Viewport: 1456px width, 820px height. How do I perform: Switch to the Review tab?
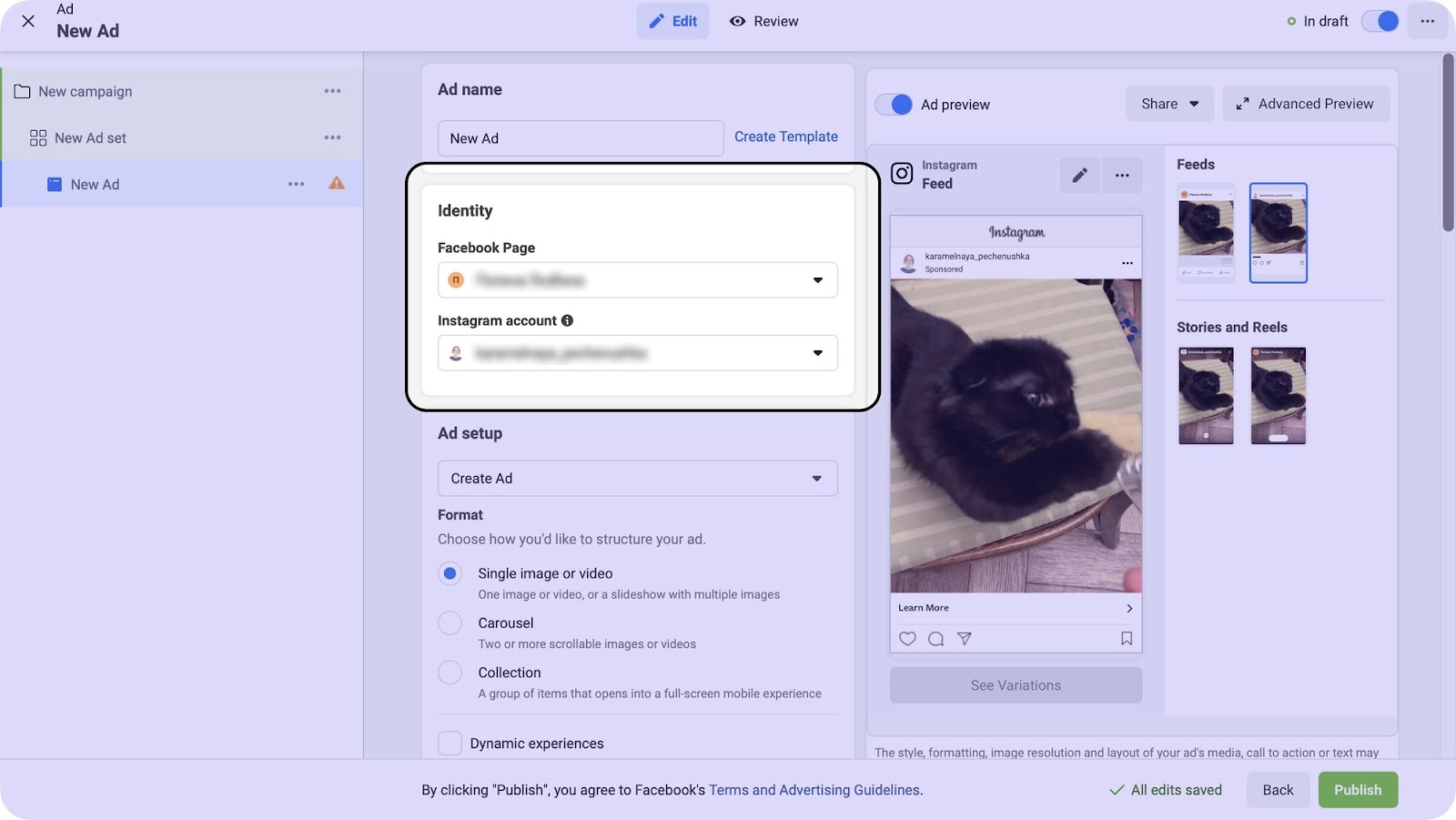tap(763, 21)
